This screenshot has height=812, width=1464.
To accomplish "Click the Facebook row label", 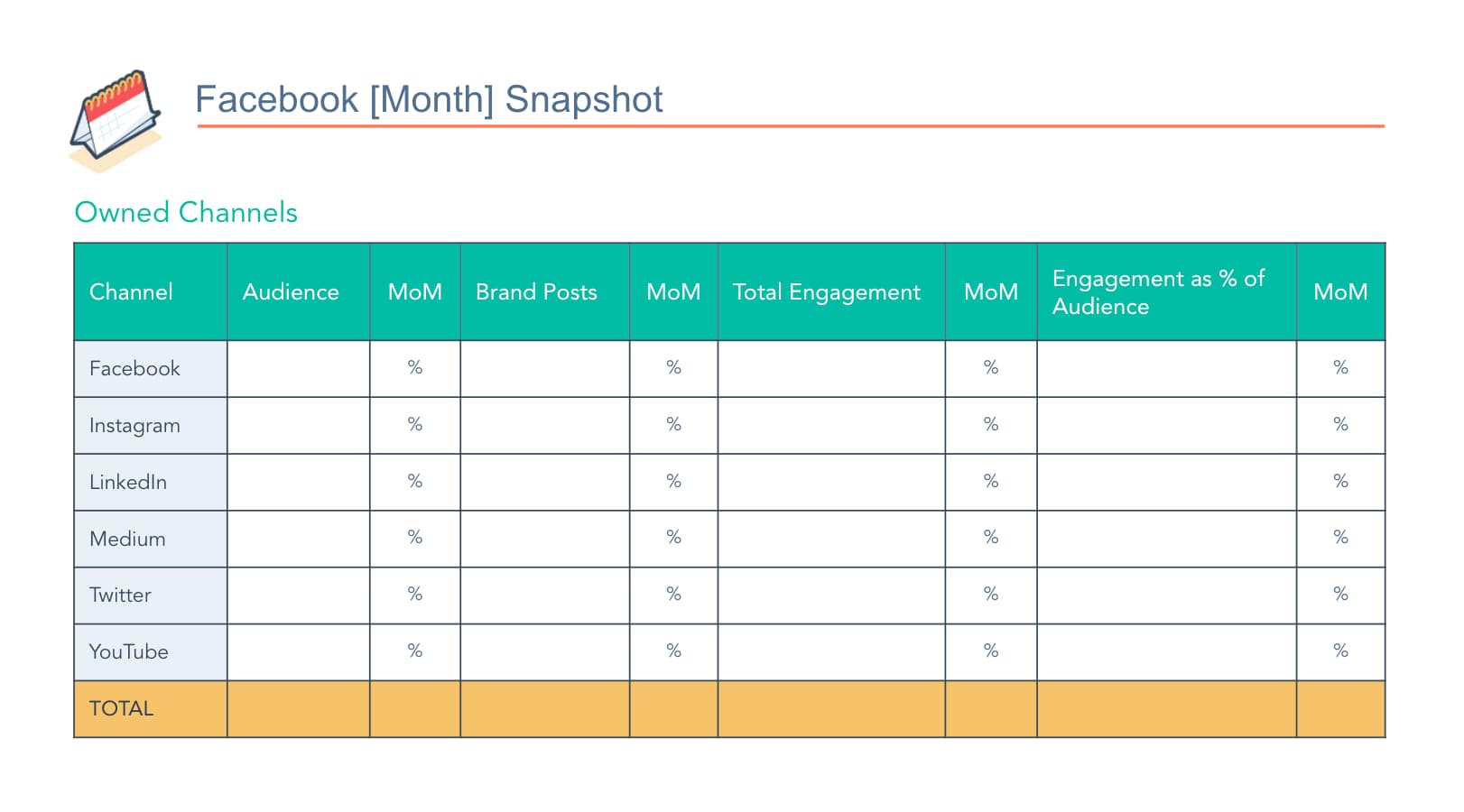I will [134, 368].
